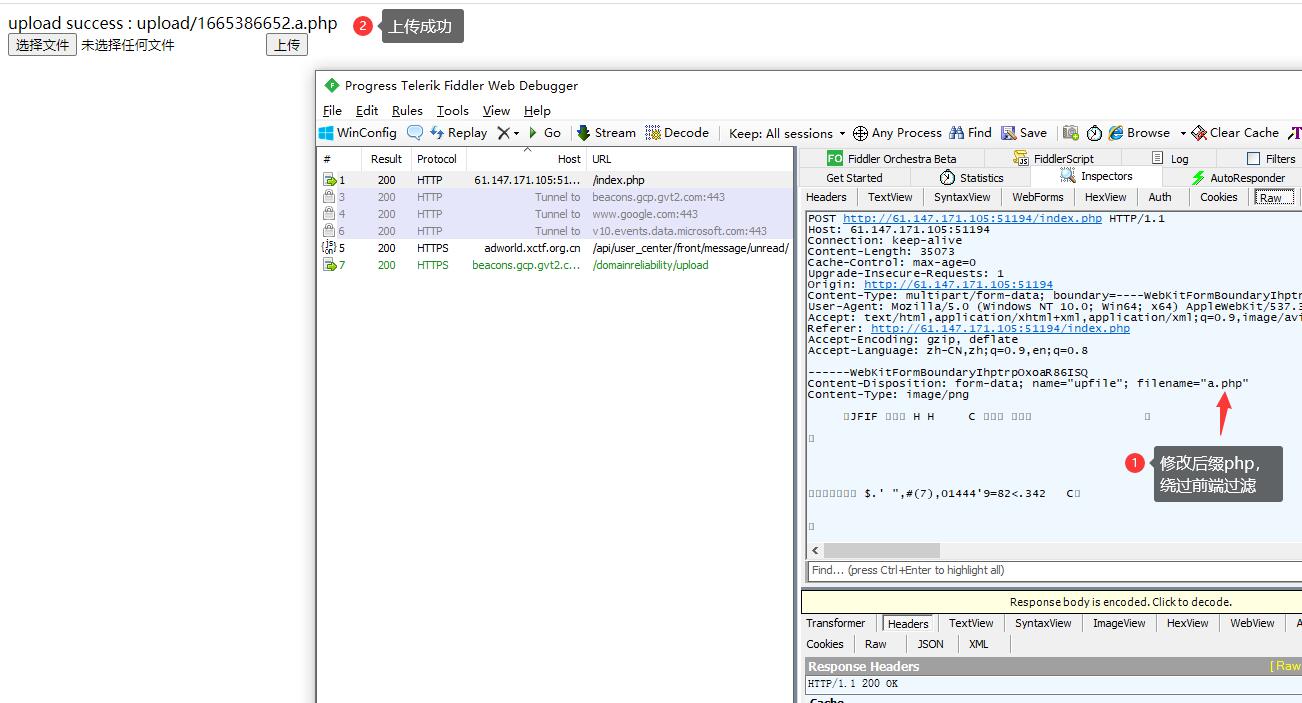The width and height of the screenshot is (1302, 703).
Task: Open response ImageView tab
Action: coord(1119,623)
